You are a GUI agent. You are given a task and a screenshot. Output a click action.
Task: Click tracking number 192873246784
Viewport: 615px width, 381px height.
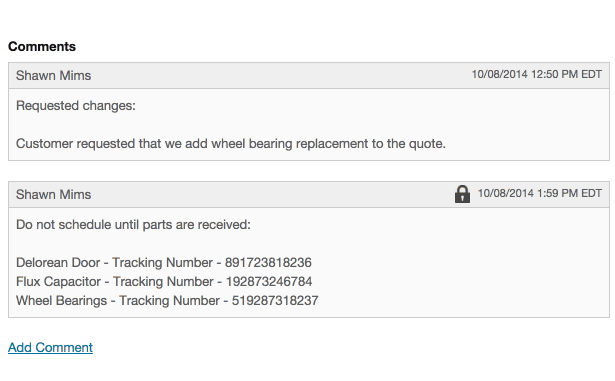269,281
